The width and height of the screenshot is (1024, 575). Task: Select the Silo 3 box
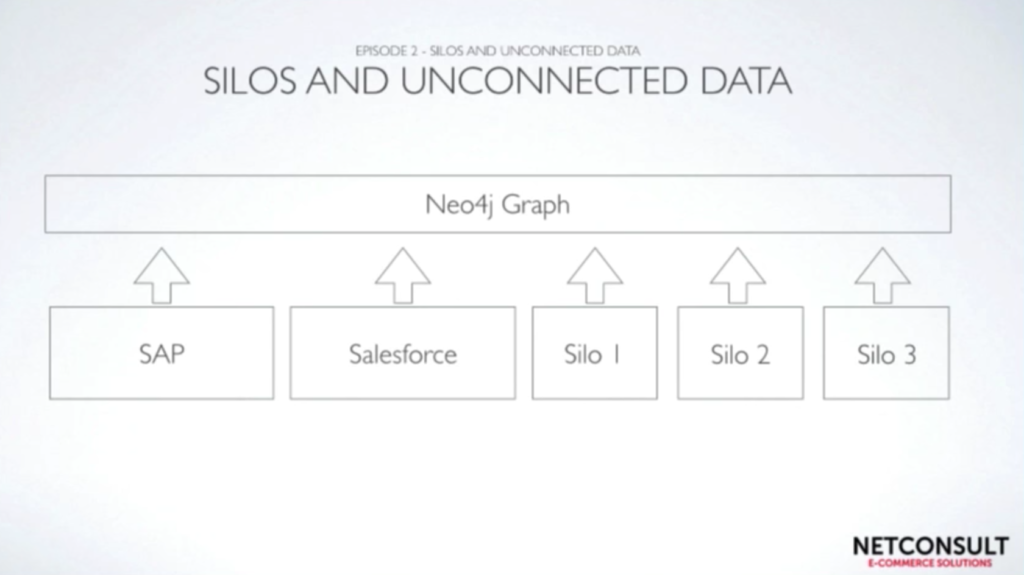pyautogui.click(x=886, y=353)
